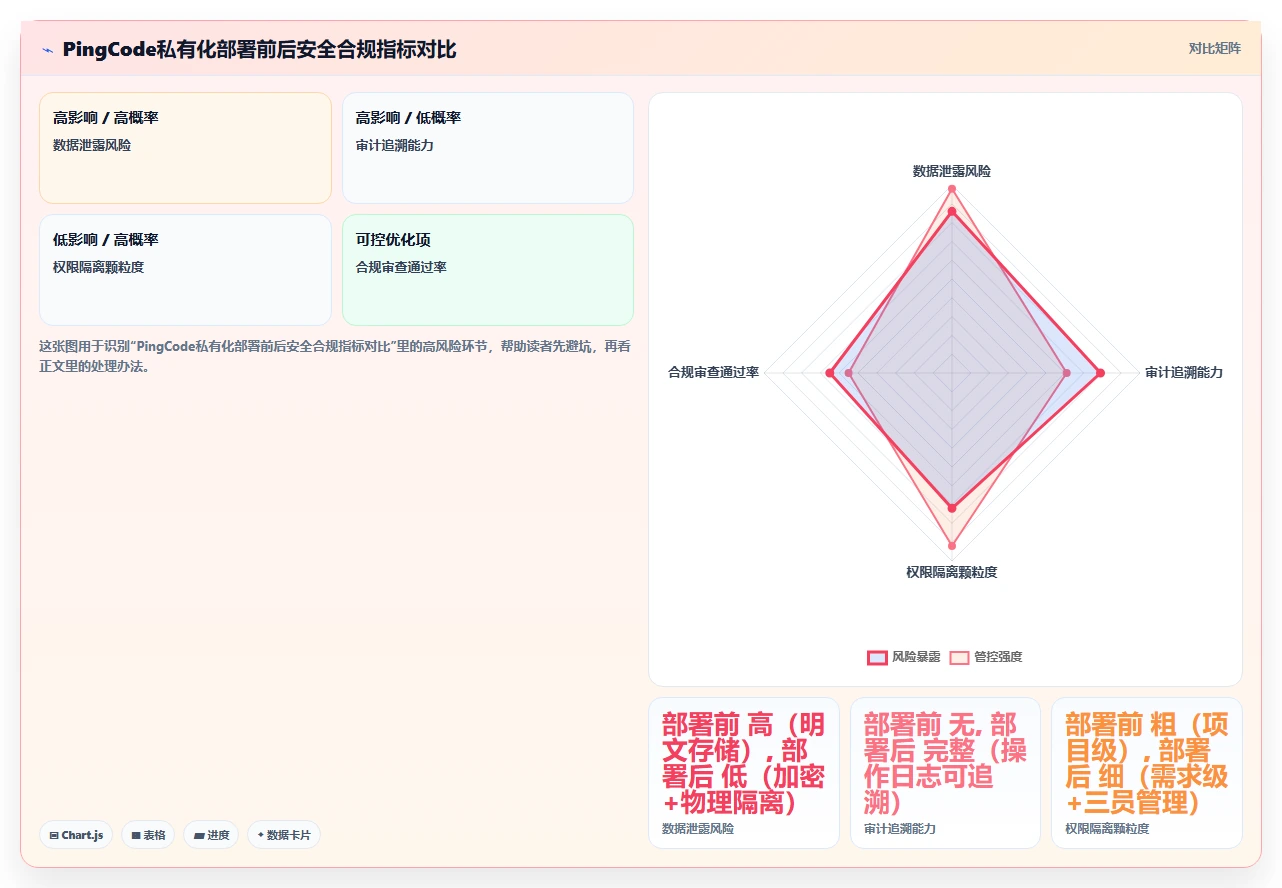The width and height of the screenshot is (1282, 888).
Task: Open the 审计追溯能力 data card at bottom
Action: pos(945,773)
